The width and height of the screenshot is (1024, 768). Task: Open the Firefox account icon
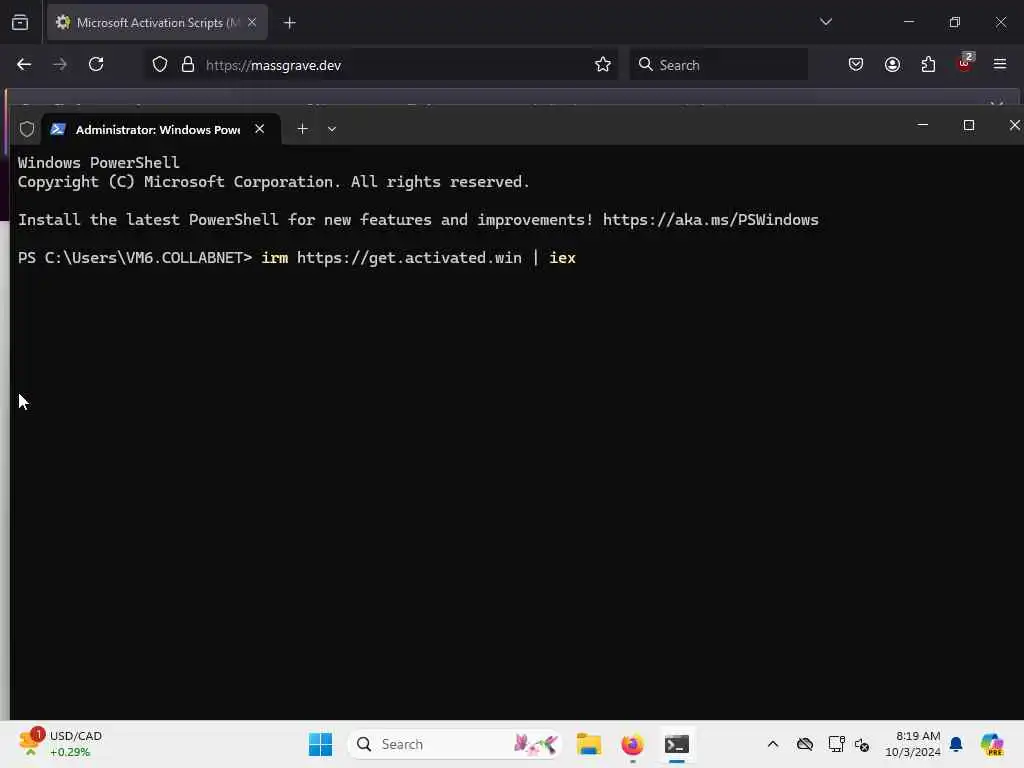(892, 65)
